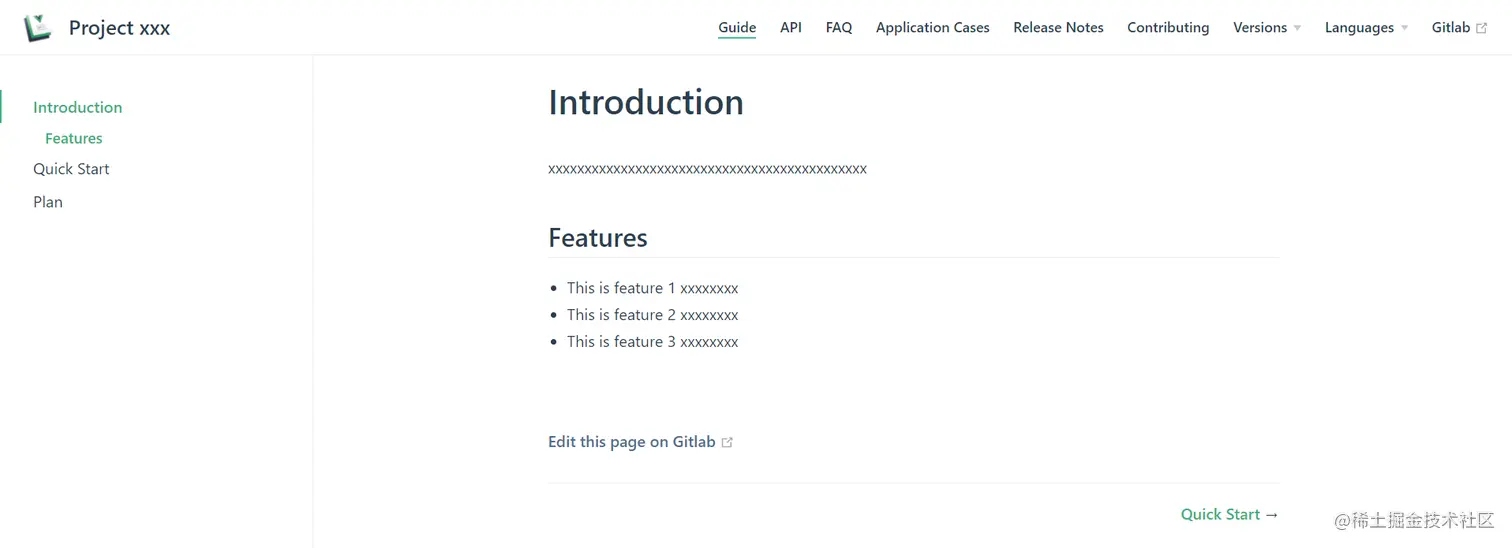Click the external link icon after Edit this page
1512x548 pixels.
click(727, 442)
